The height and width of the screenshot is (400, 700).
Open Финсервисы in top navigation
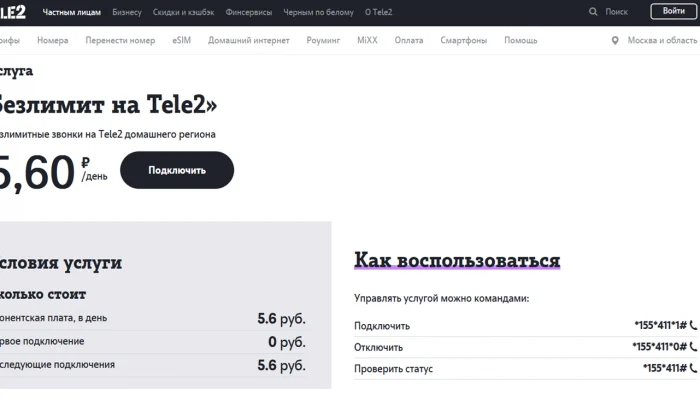click(249, 12)
